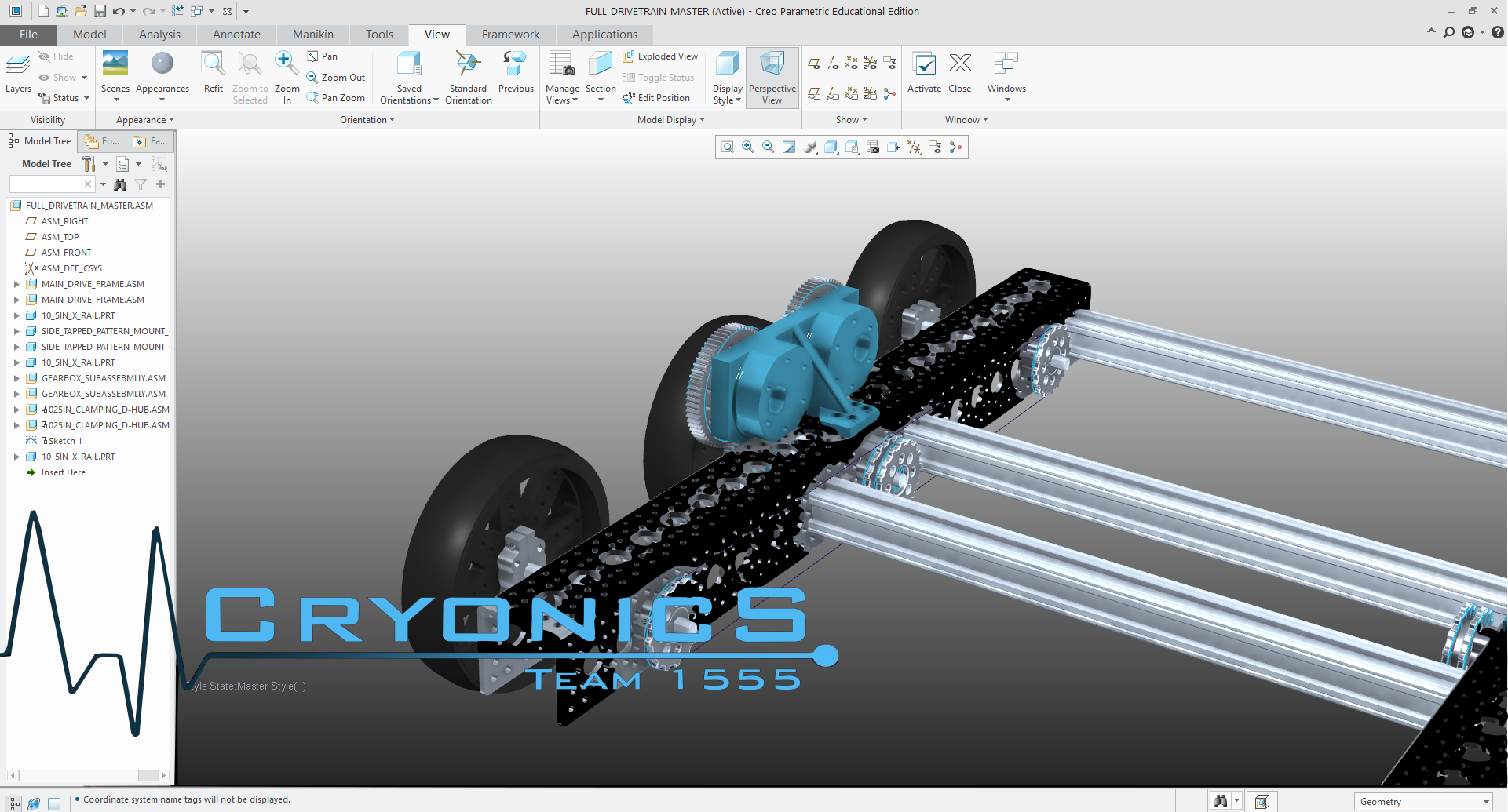Viewport: 1508px width, 812px height.
Task: Expand the first GEARBOX_SUBASSEBMLLY.ASM node
Action: 16,378
